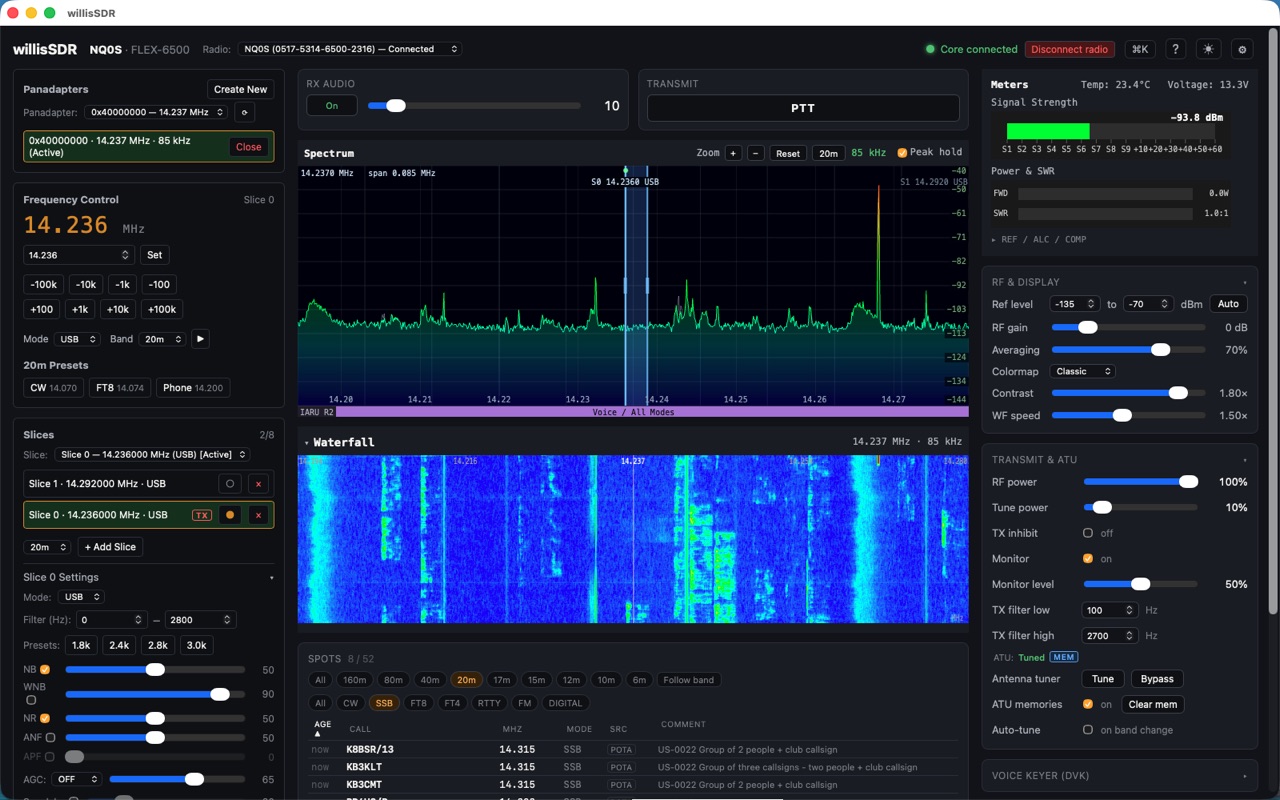
Task: Select the SSB mode spots filter
Action: [384, 703]
